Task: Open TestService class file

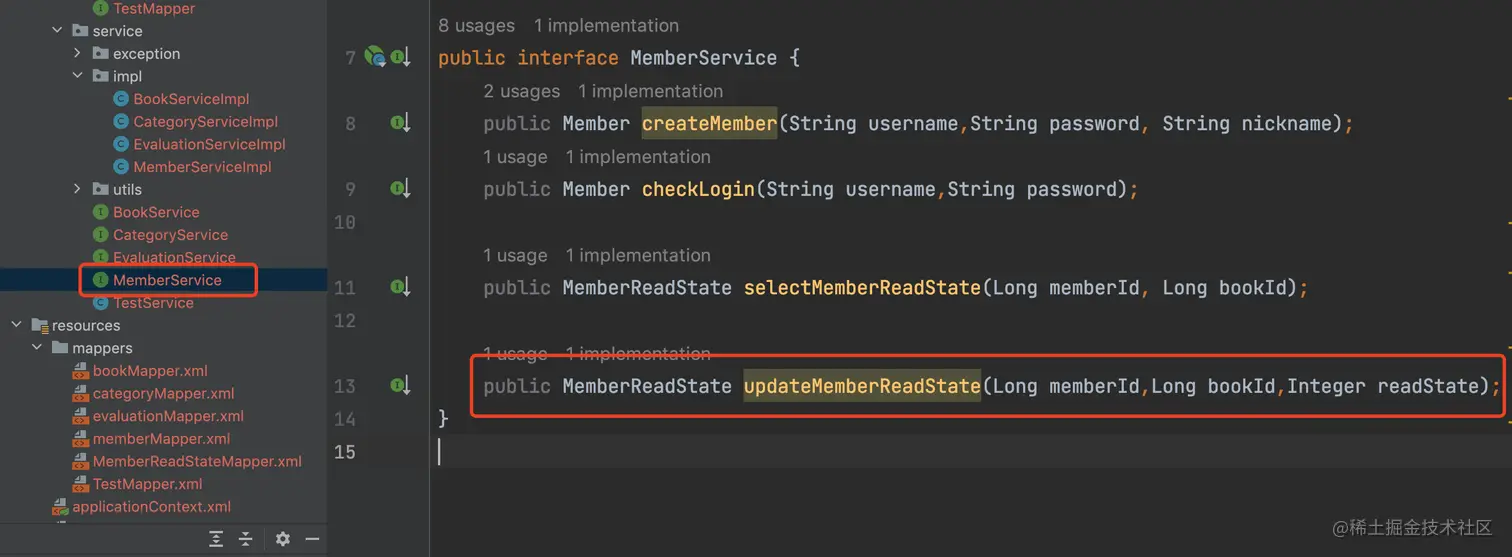Action: pos(153,302)
